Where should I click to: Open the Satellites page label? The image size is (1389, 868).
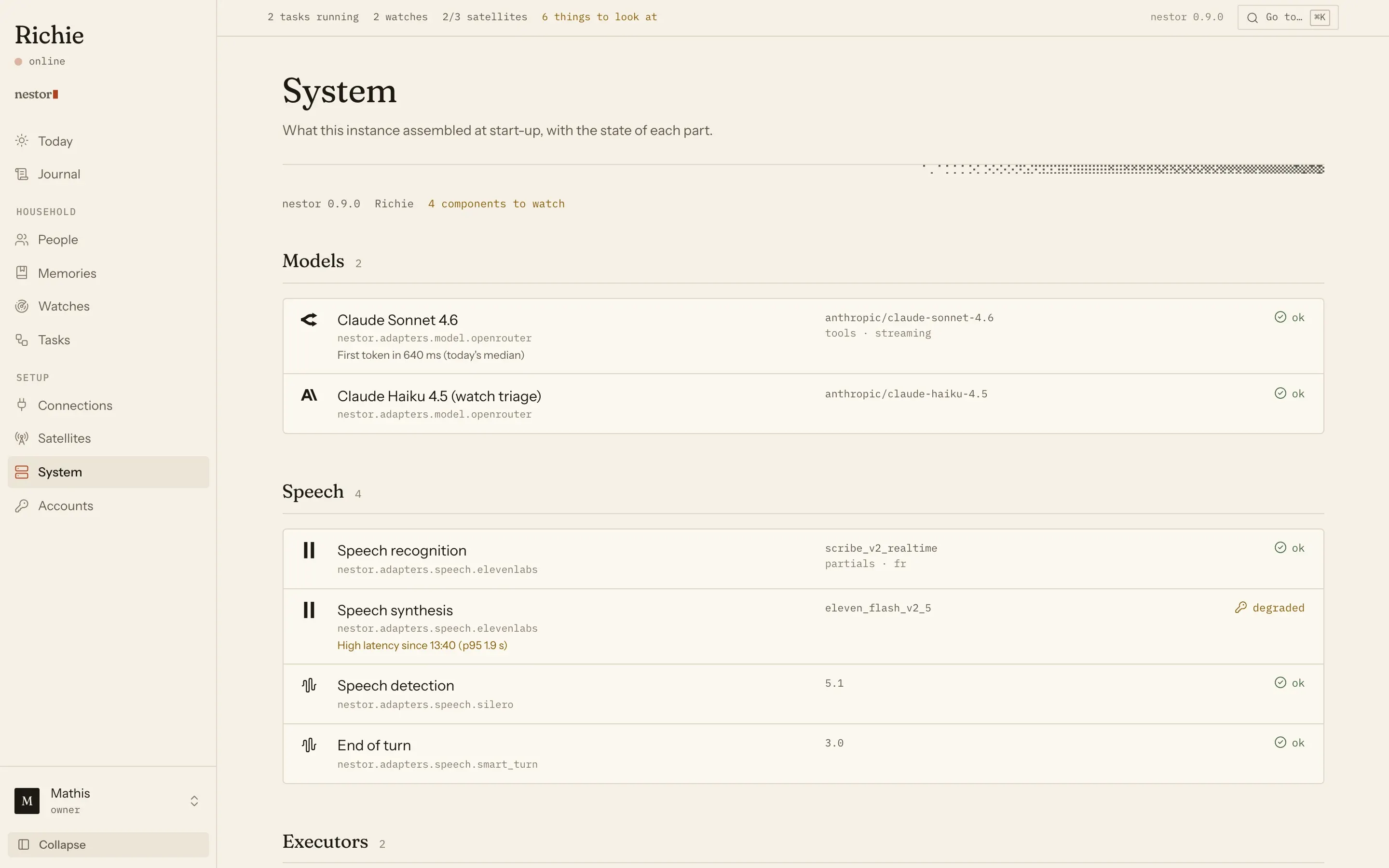[64, 439]
